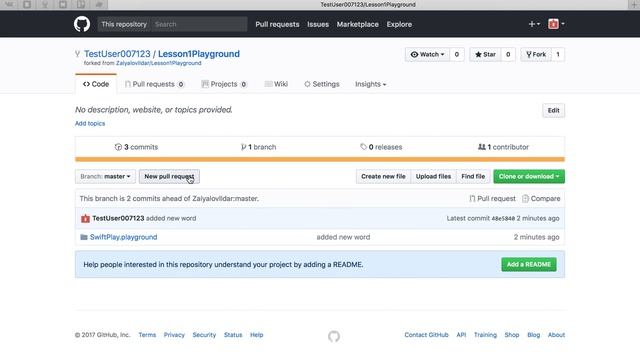640x360 pixels.
Task: Open the API footer link
Action: 461,335
